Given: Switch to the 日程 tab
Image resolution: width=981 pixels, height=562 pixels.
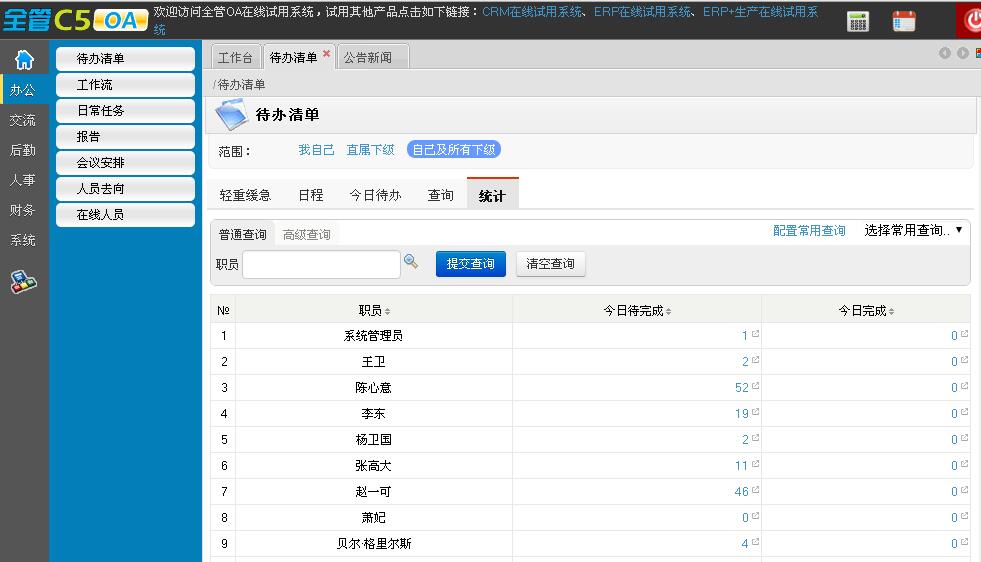Looking at the screenshot, I should (311, 195).
